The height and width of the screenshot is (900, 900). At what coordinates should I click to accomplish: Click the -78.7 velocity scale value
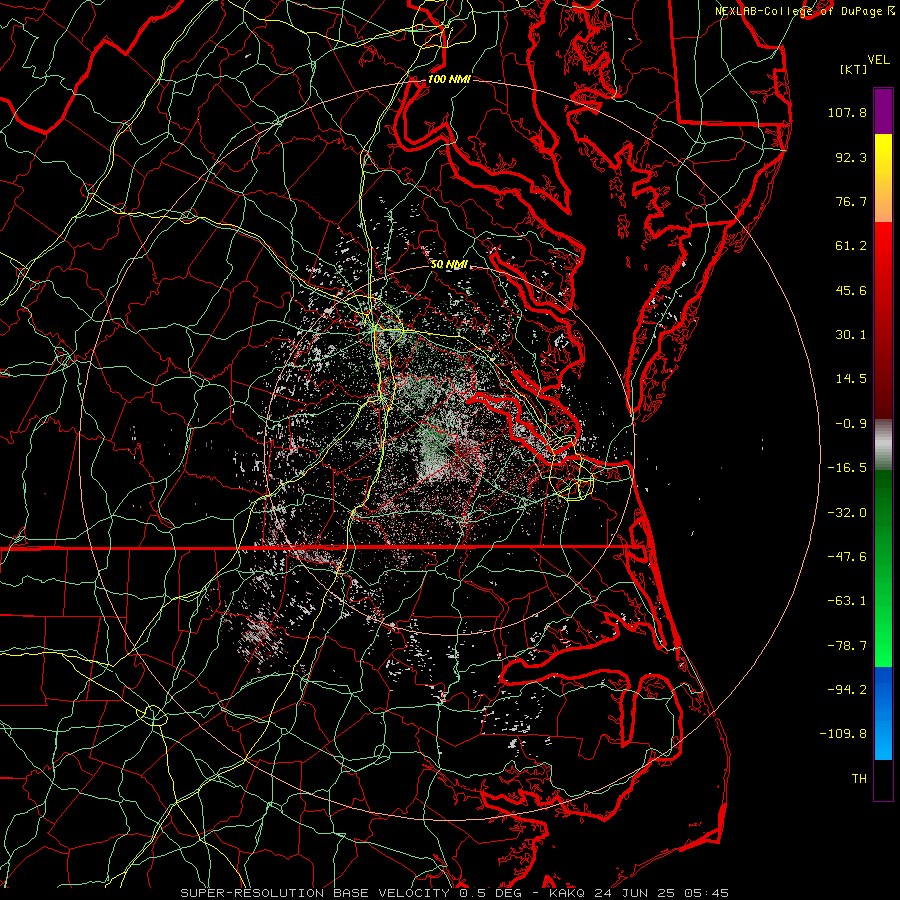click(847, 646)
